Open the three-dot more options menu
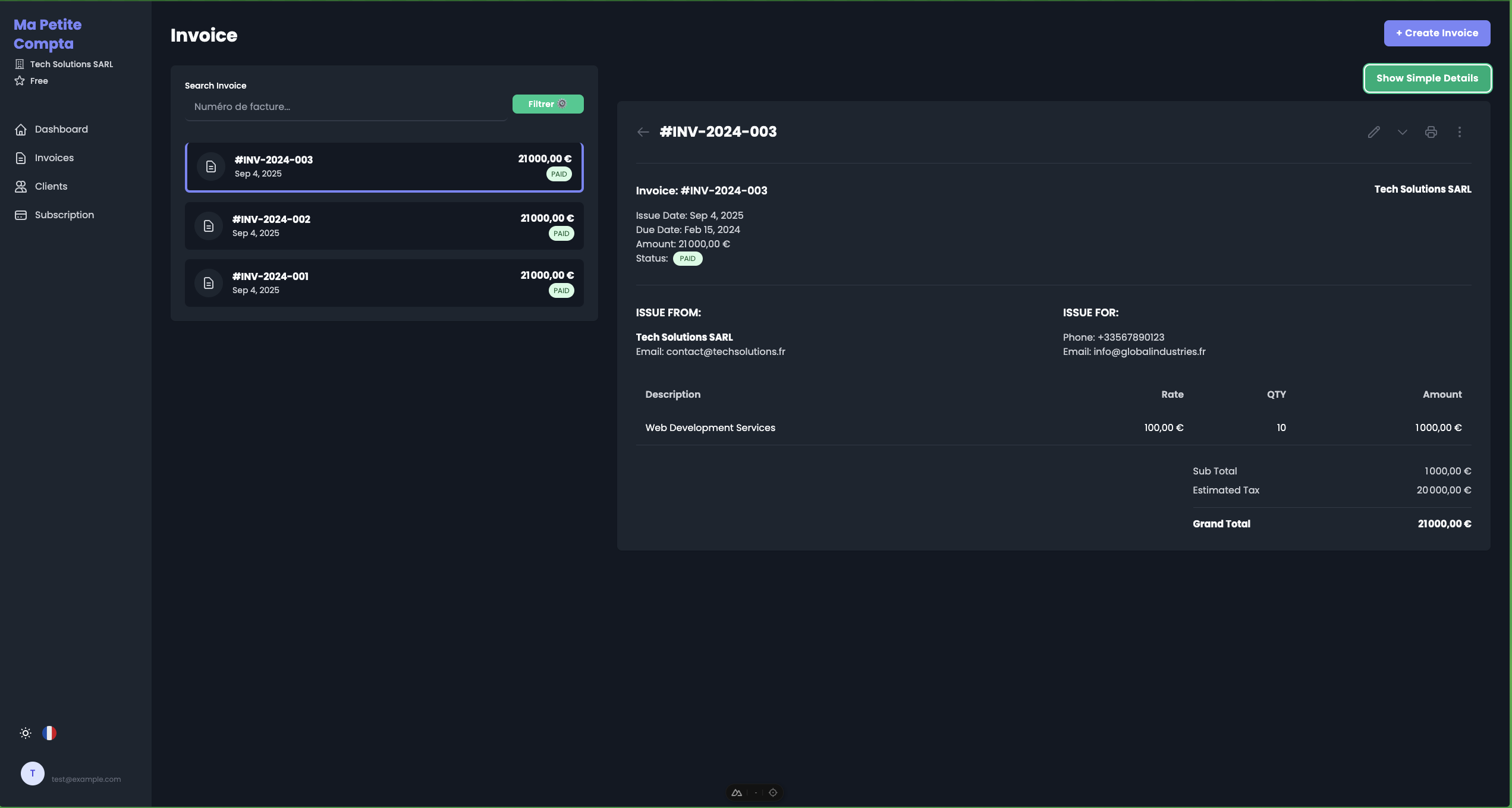The width and height of the screenshot is (1512, 808). pos(1459,132)
